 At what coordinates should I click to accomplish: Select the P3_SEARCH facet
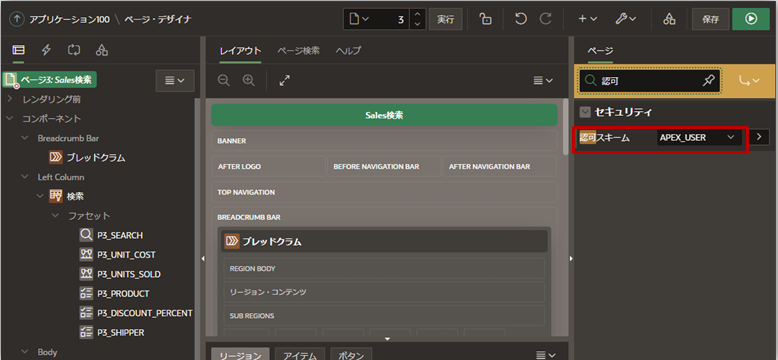tap(120, 235)
